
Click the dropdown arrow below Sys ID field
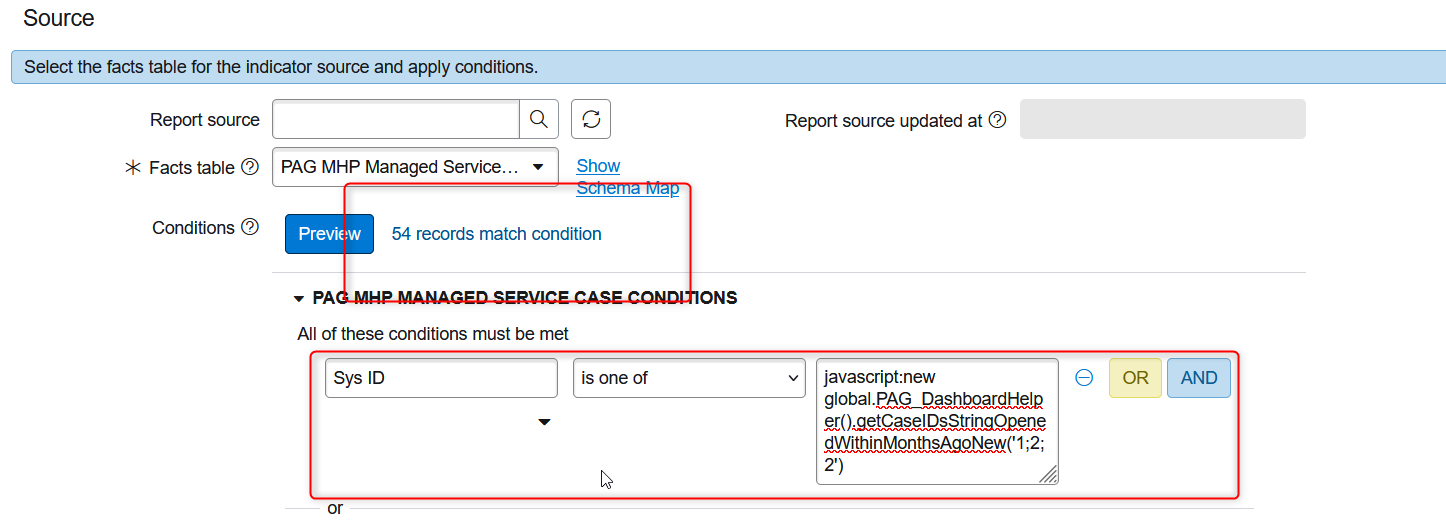point(544,422)
